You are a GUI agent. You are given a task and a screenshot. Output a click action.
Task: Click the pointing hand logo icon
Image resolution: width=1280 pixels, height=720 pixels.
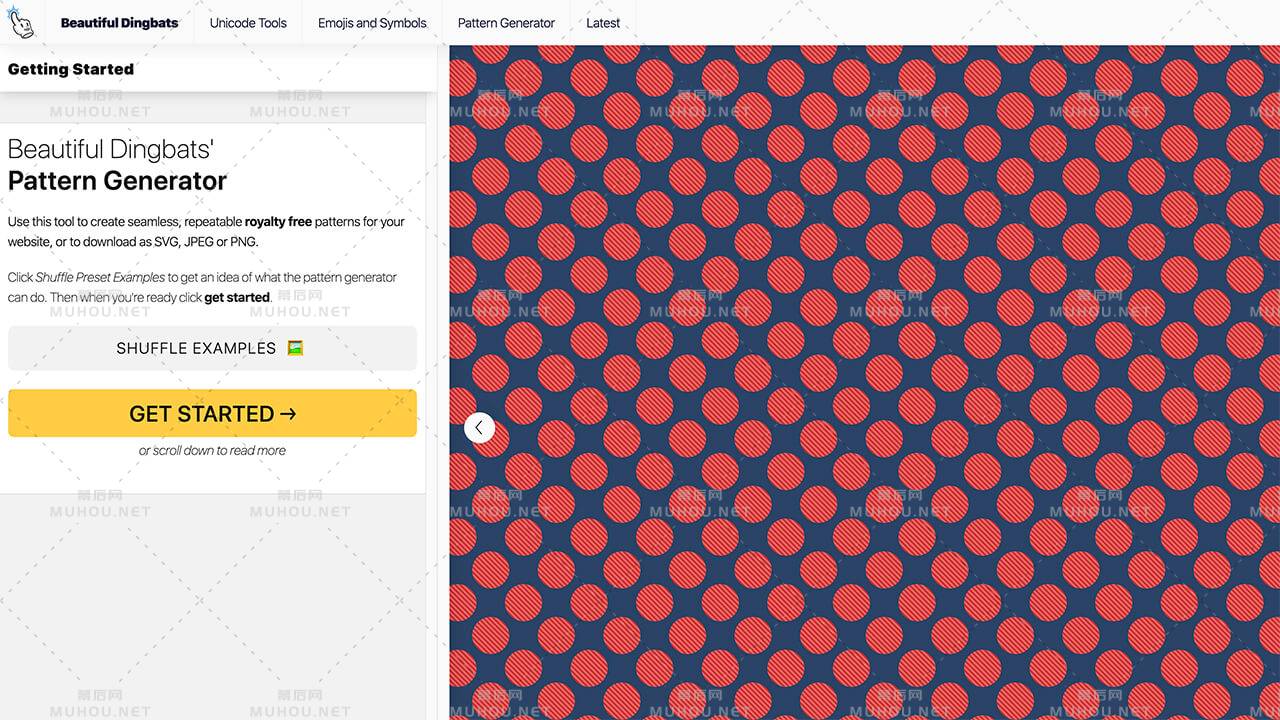click(21, 22)
